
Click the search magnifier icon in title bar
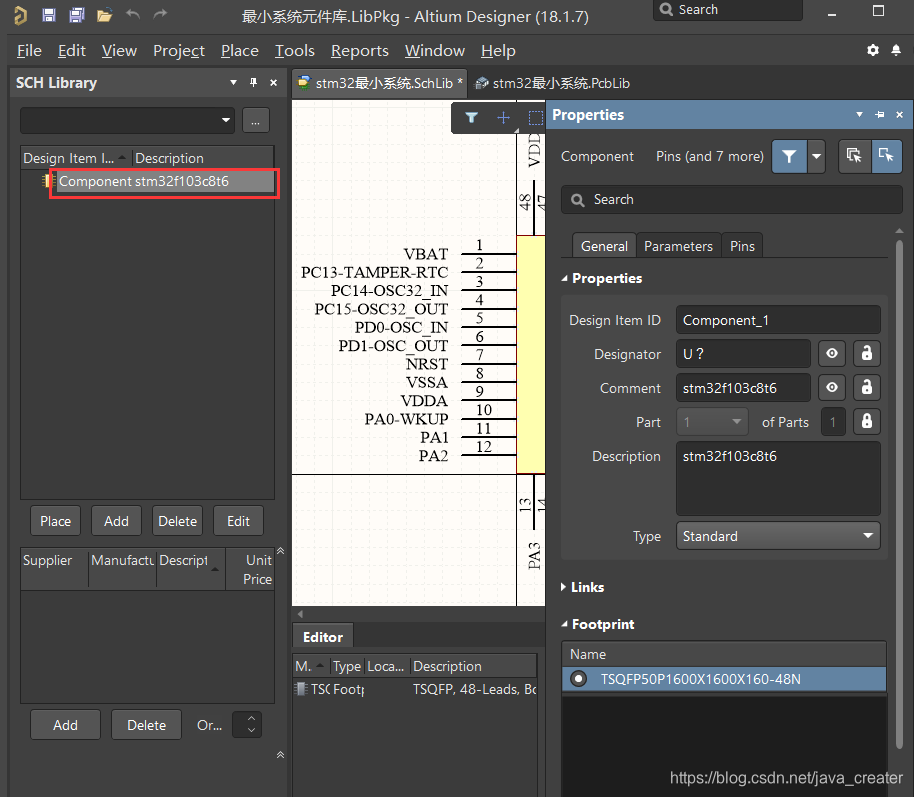coord(666,9)
